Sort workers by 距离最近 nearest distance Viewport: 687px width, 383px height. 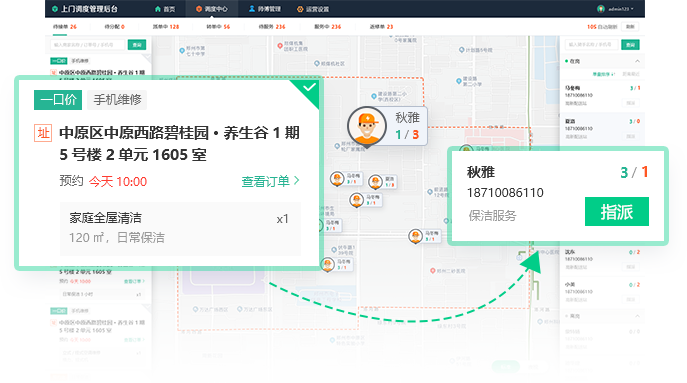631,74
